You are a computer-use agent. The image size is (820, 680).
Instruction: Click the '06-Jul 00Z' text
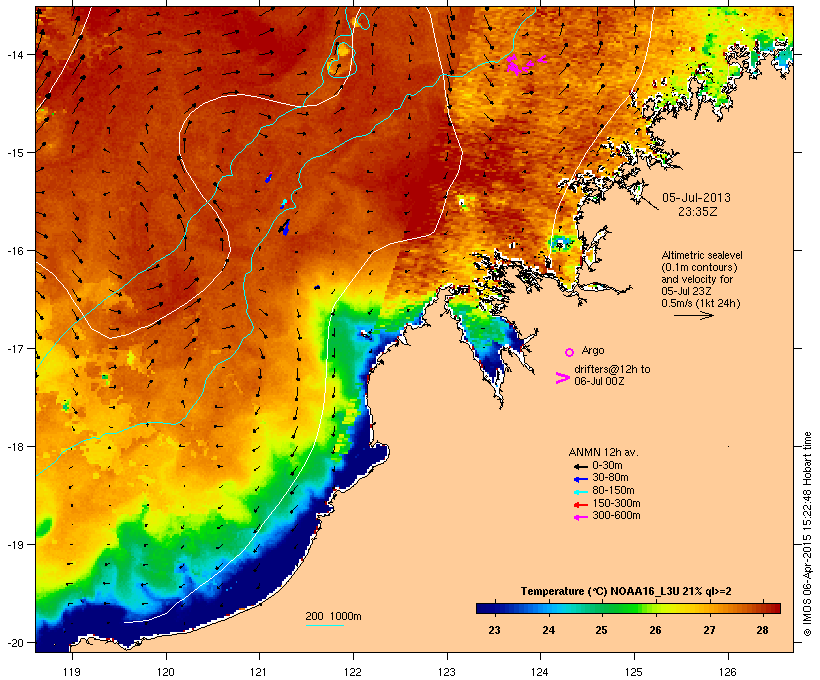click(599, 381)
